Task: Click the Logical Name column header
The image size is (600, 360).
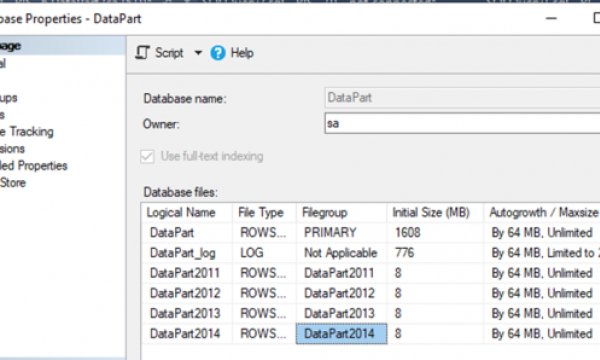Action: coord(187,212)
